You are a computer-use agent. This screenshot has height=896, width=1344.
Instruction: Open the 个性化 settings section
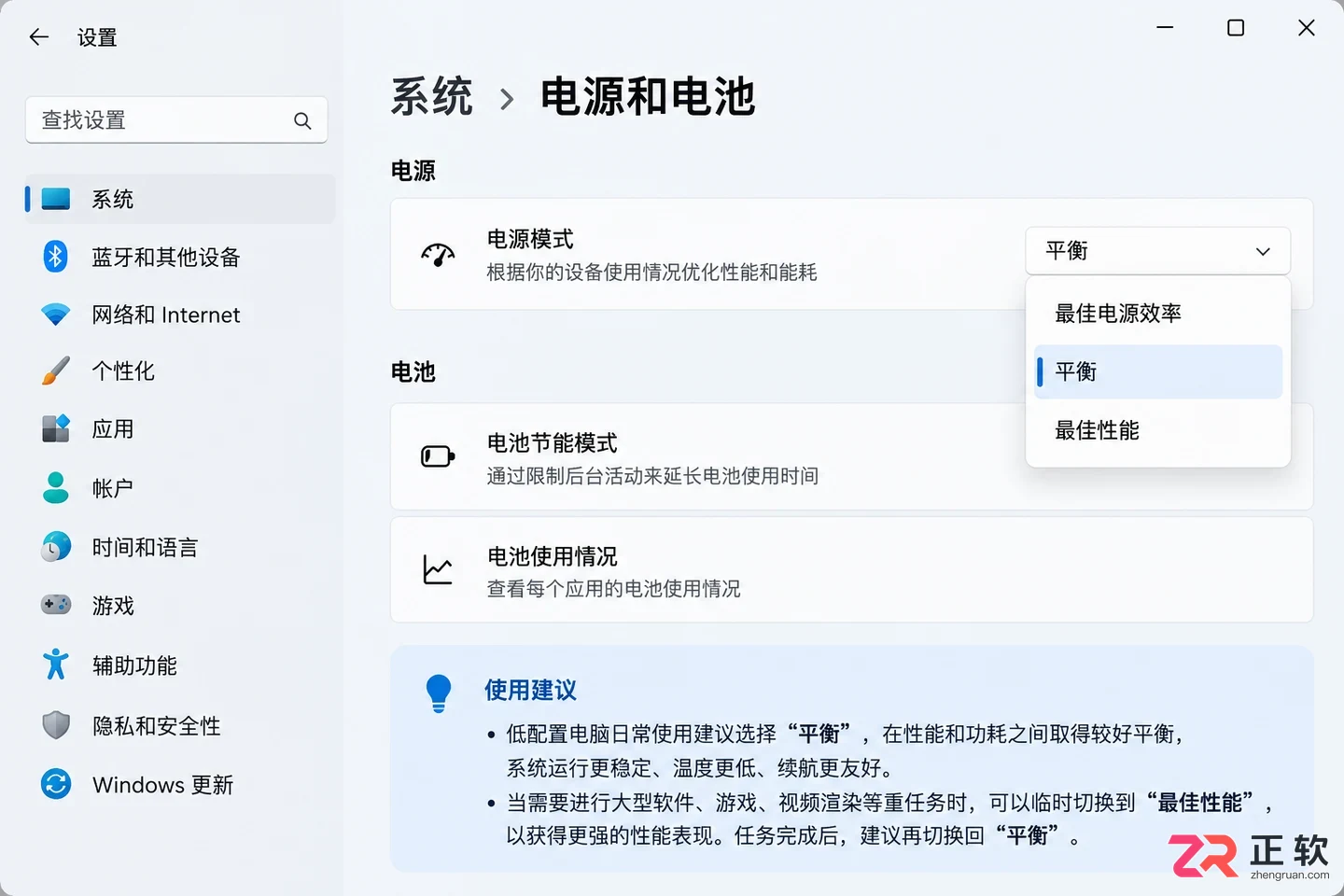pos(180,371)
